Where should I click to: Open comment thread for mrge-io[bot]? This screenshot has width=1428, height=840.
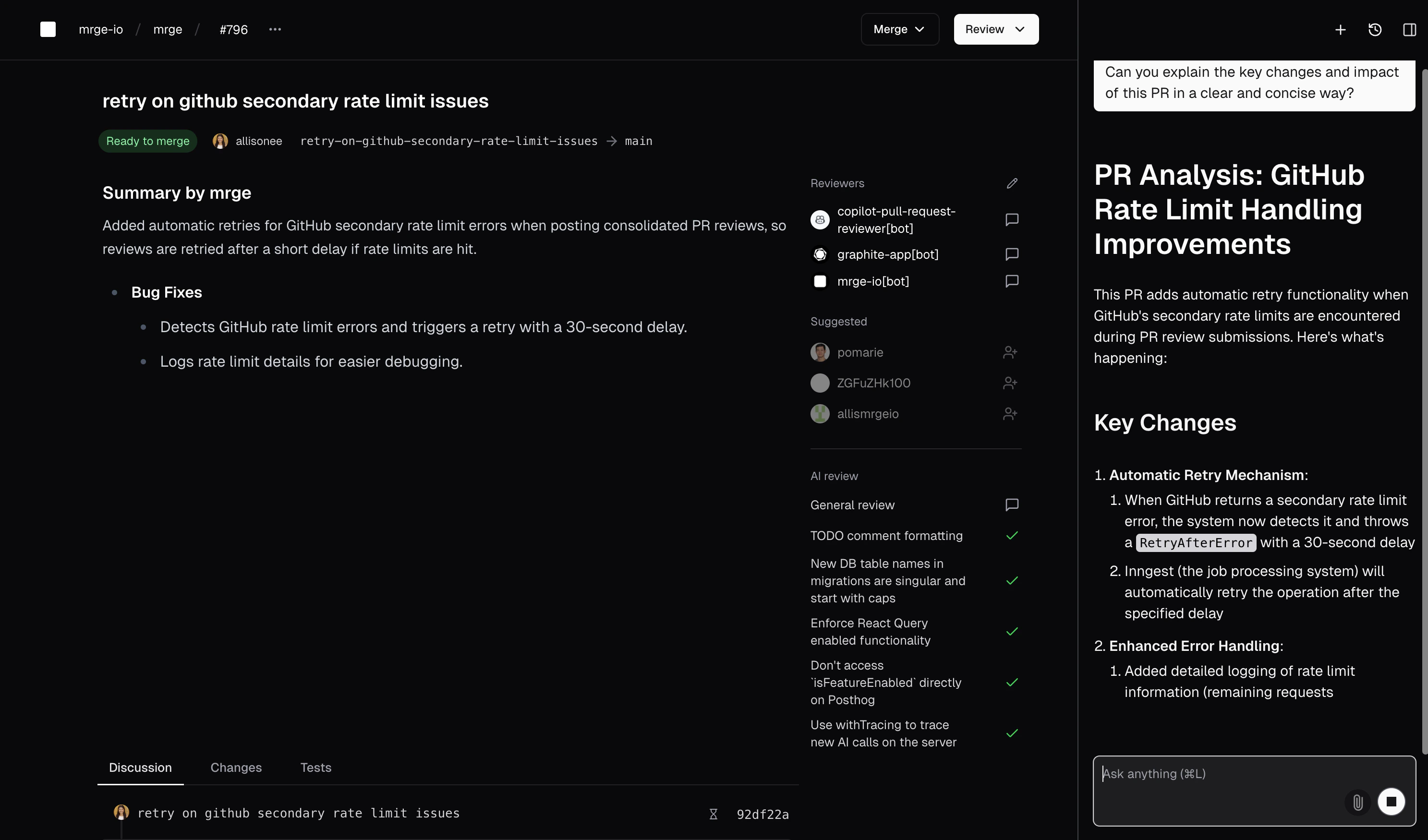point(1012,281)
